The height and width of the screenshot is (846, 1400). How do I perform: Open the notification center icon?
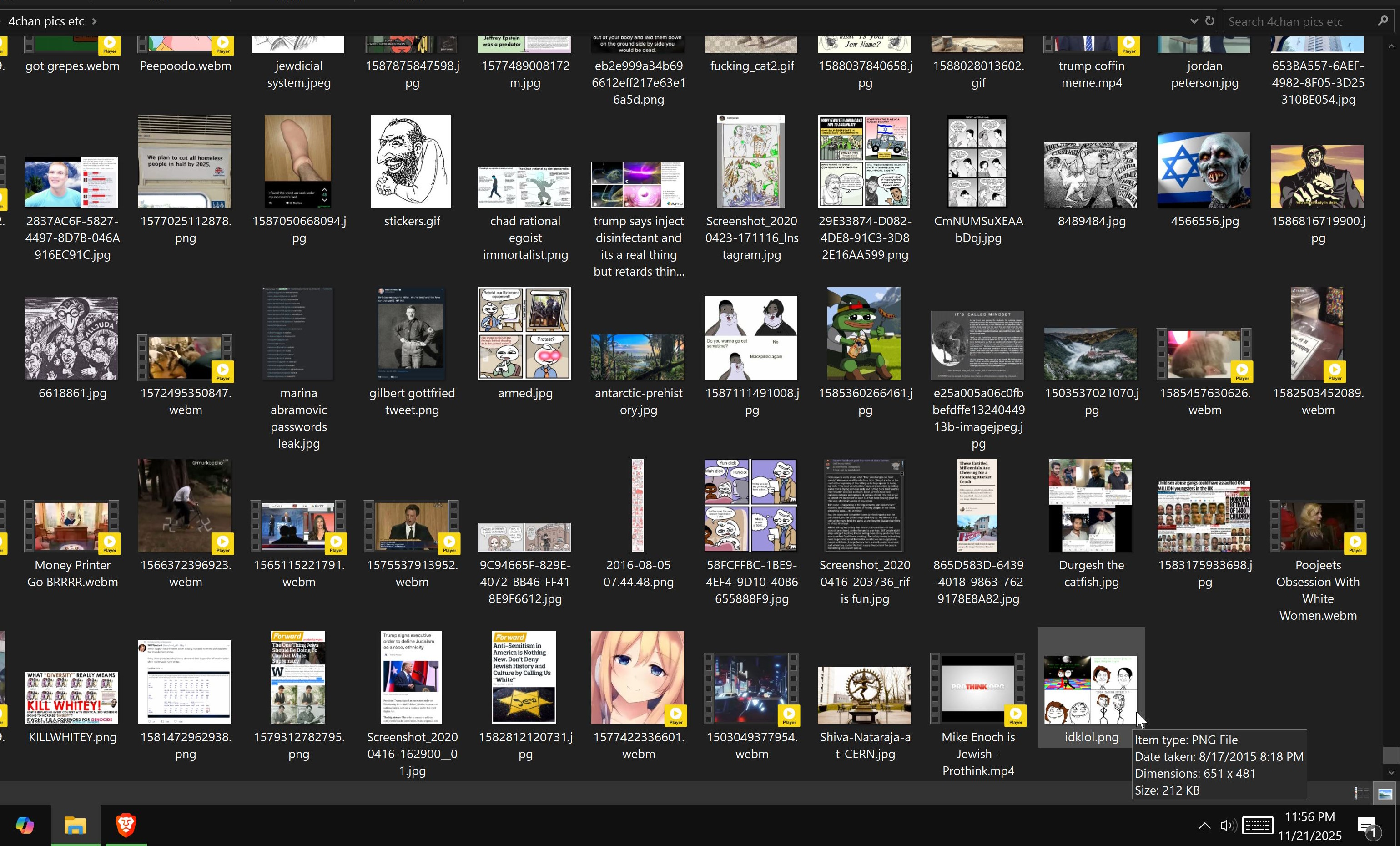(x=1368, y=826)
